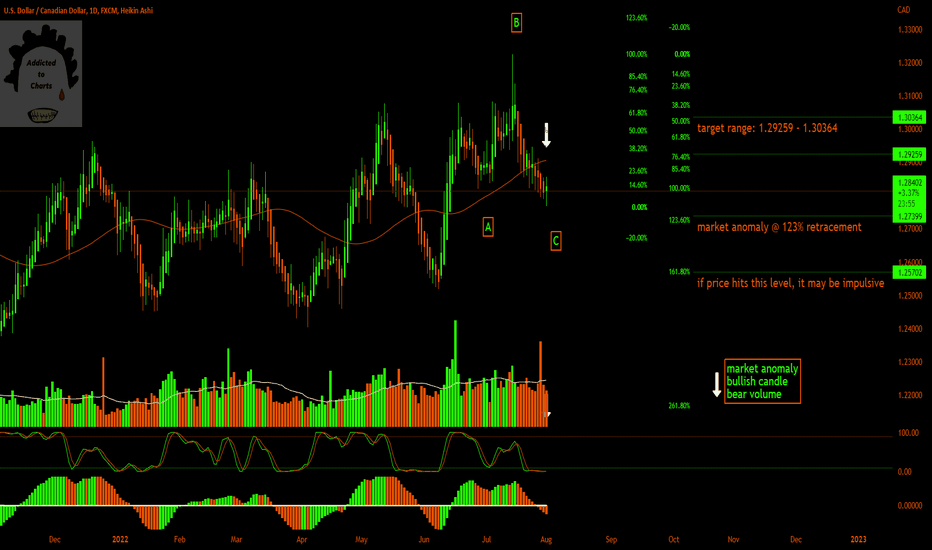This screenshot has width=932, height=550.
Task: Select the wave label B
Action: click(x=516, y=23)
